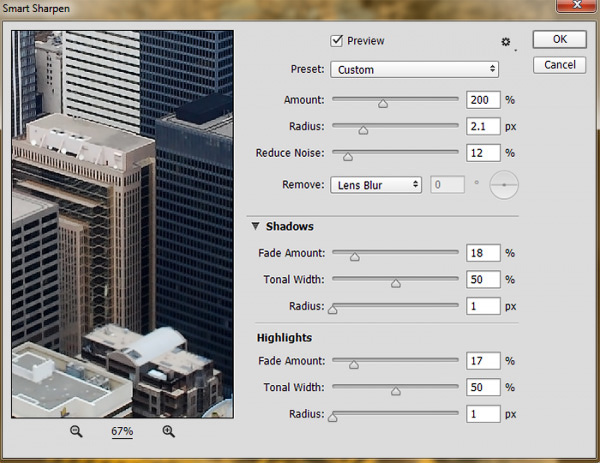
Task: Click the Highlights Tonal Width slider handle
Action: (x=396, y=391)
